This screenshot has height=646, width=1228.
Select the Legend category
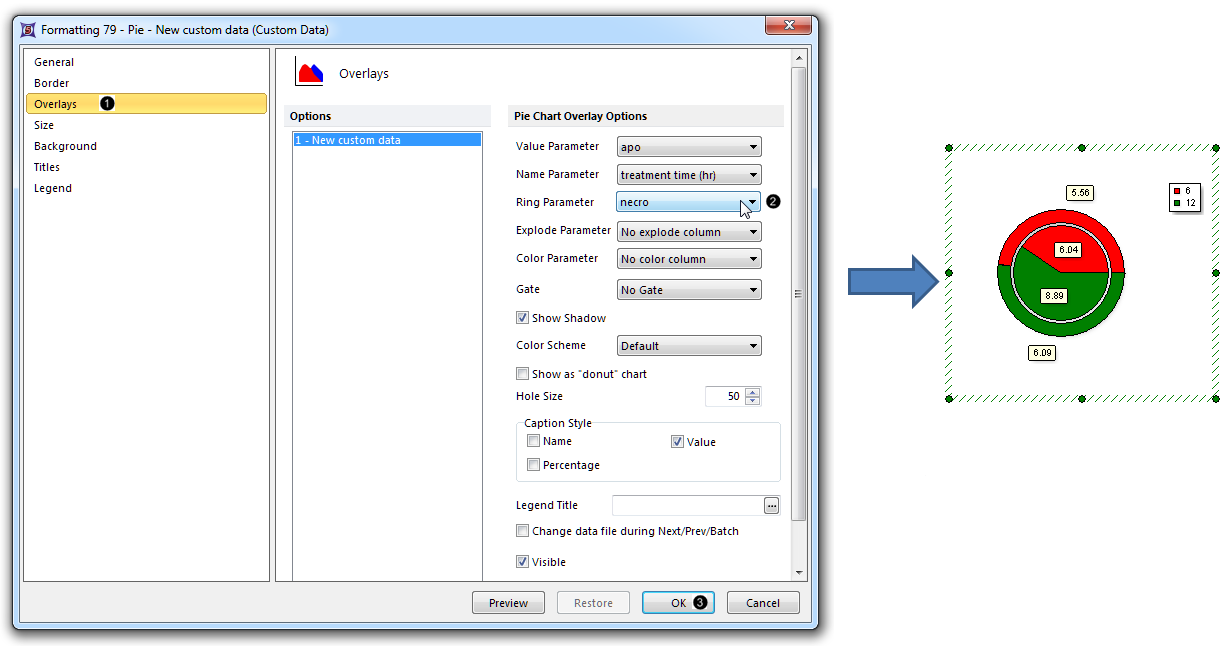pos(53,188)
